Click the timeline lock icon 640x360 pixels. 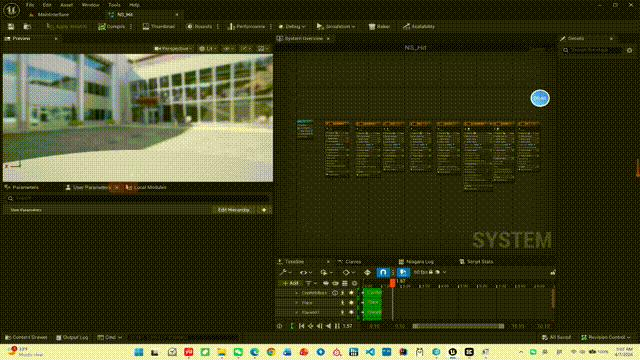click(553, 272)
